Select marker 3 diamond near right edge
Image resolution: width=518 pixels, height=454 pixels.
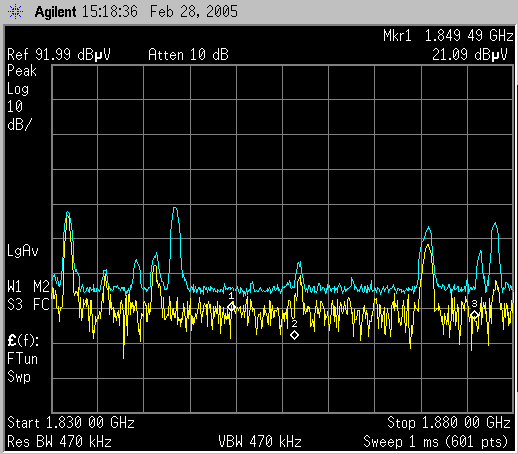pos(475,315)
